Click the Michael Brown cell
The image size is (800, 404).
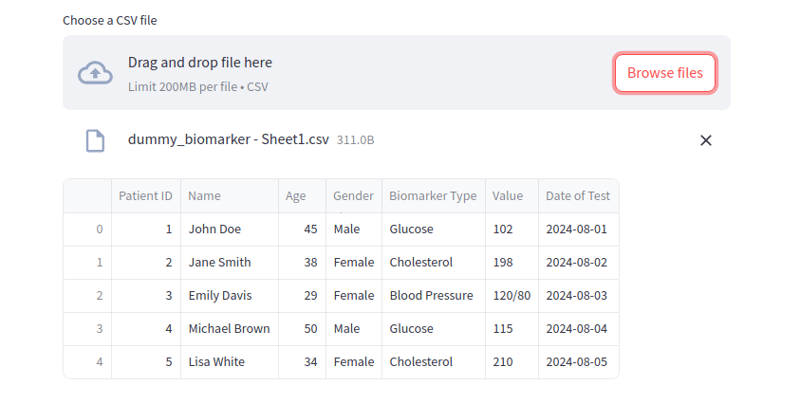tap(229, 329)
